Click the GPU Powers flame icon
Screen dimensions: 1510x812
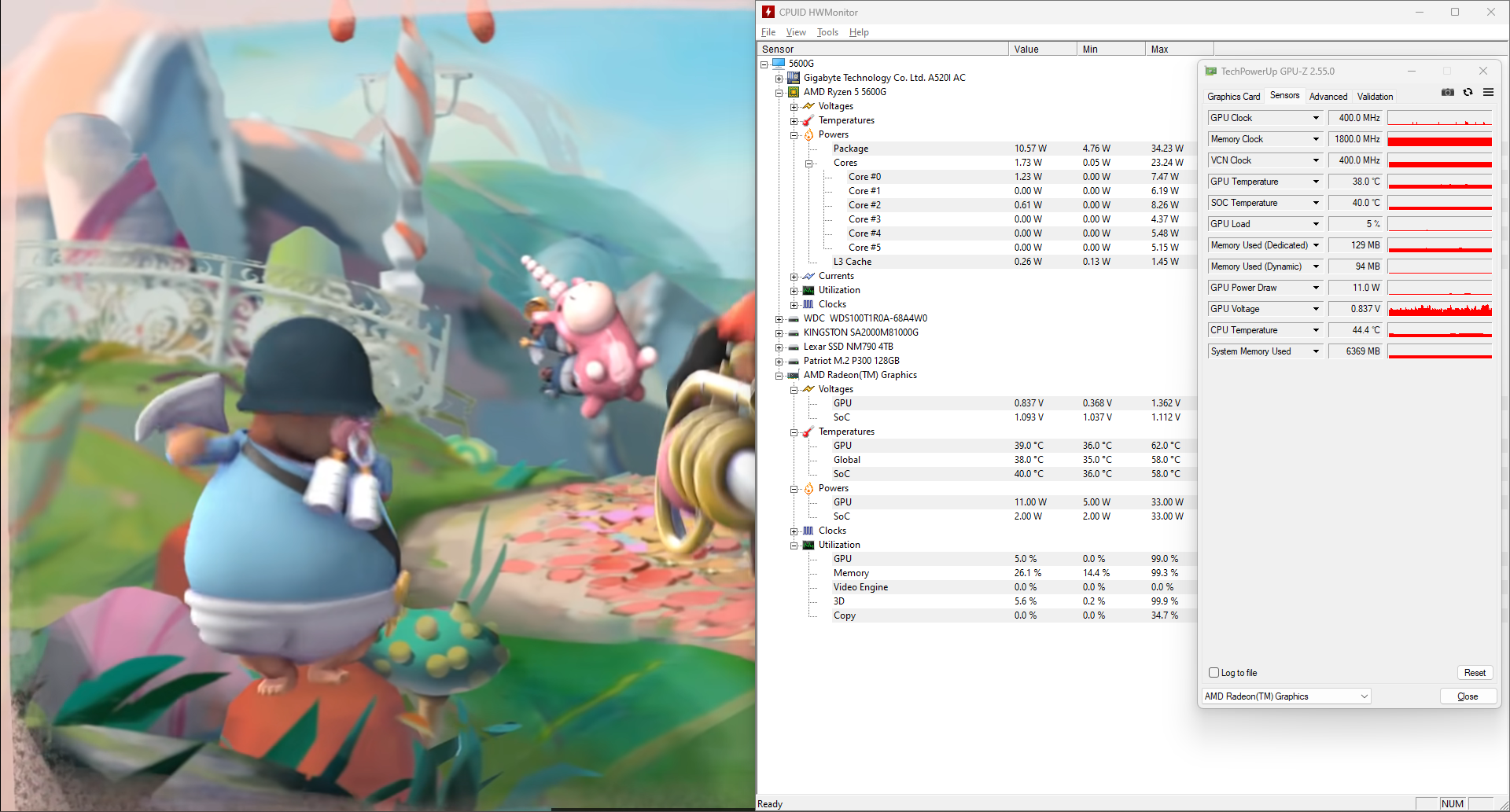click(808, 488)
